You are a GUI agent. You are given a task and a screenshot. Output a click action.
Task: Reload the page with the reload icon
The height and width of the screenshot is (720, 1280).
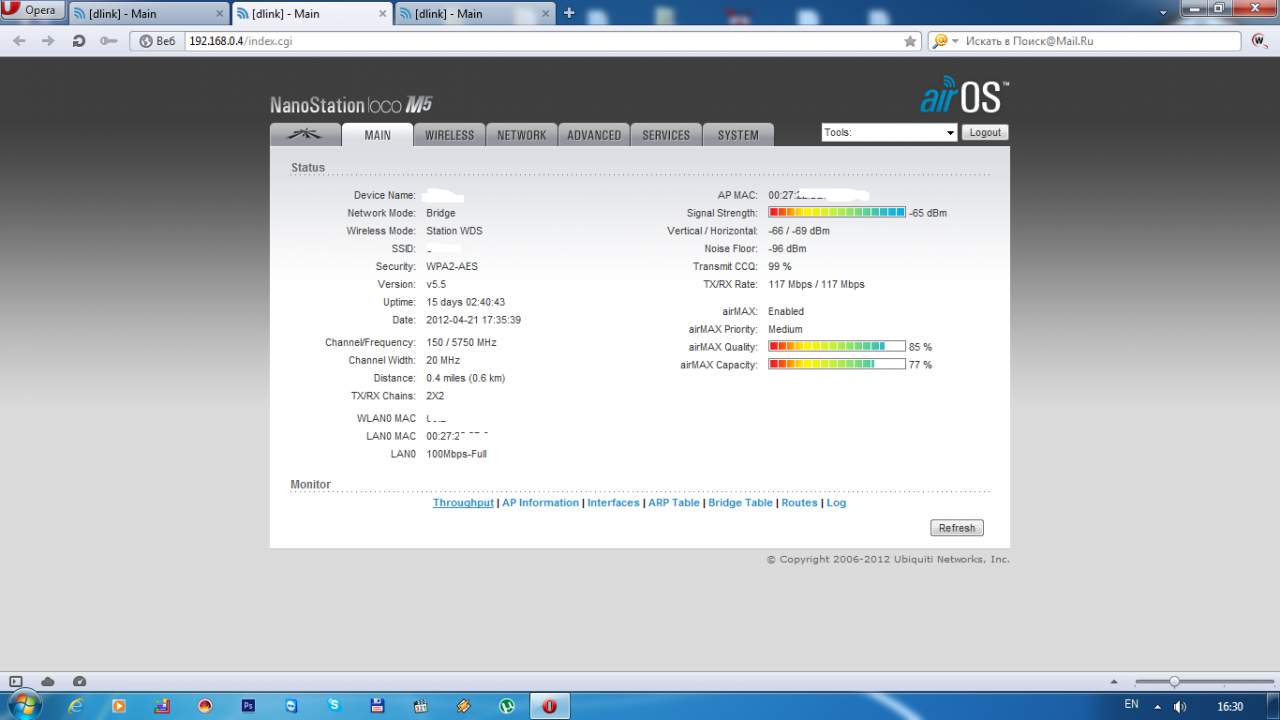click(79, 41)
